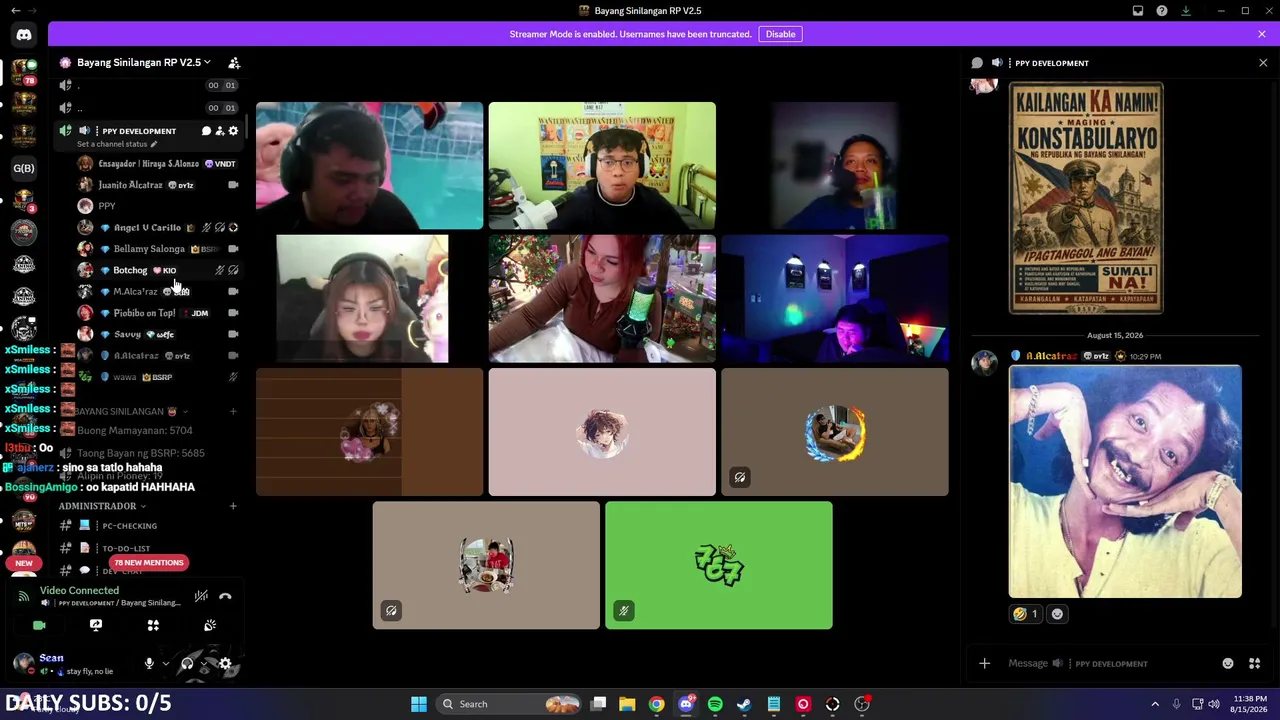
Task: Open the laughing man photo attachment
Action: [1125, 482]
